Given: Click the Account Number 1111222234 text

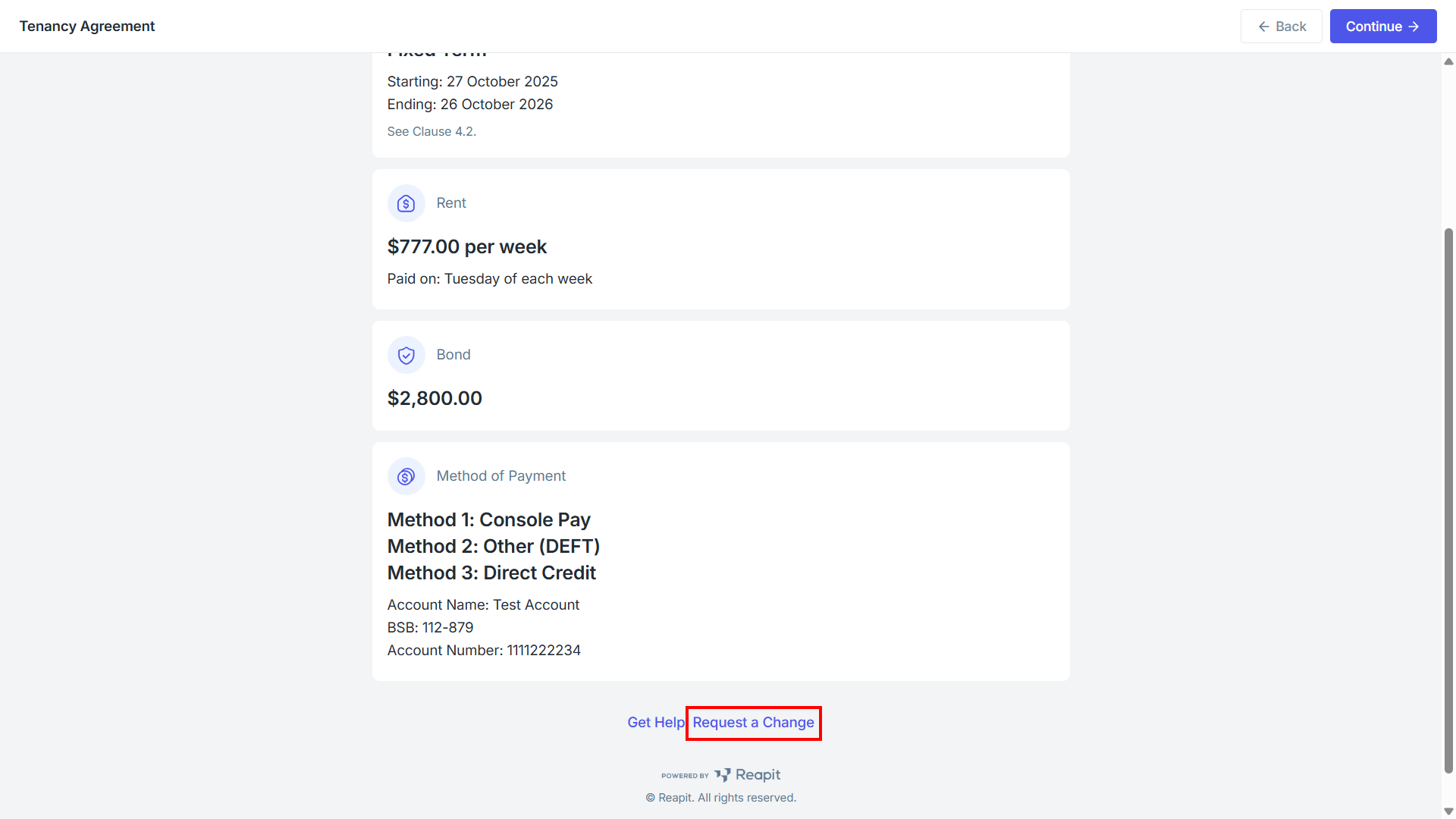Looking at the screenshot, I should (x=484, y=651).
